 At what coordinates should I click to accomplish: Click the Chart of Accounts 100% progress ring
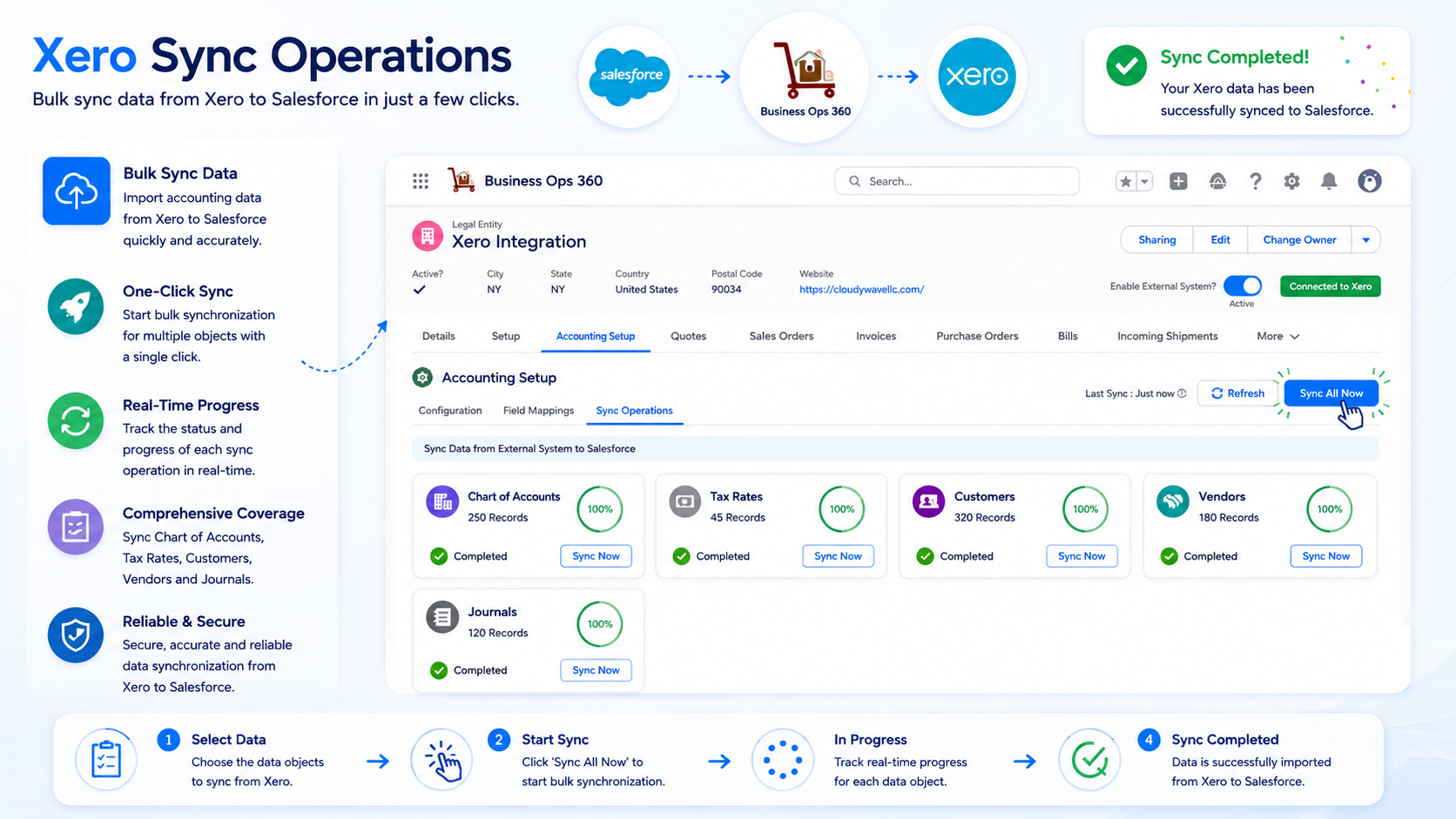click(600, 509)
